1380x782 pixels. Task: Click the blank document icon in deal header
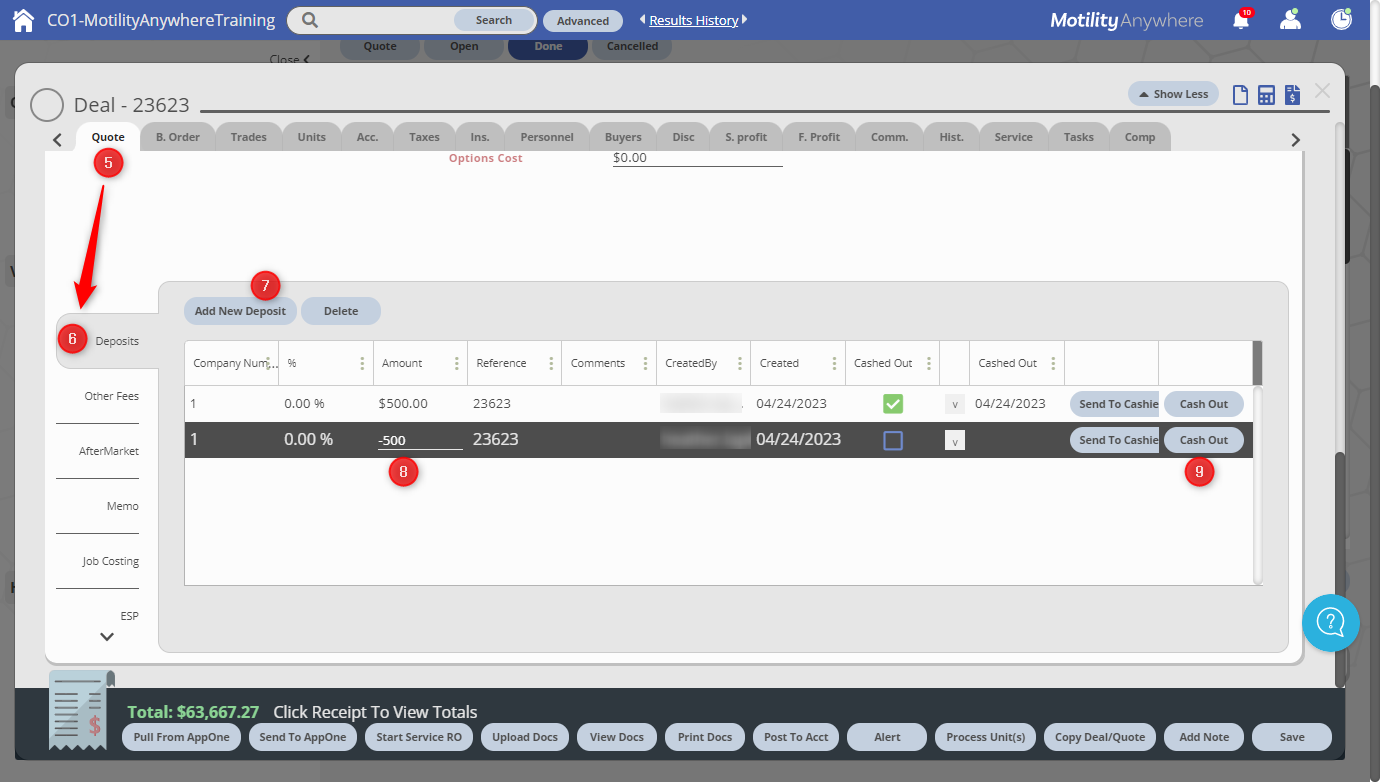1240,95
